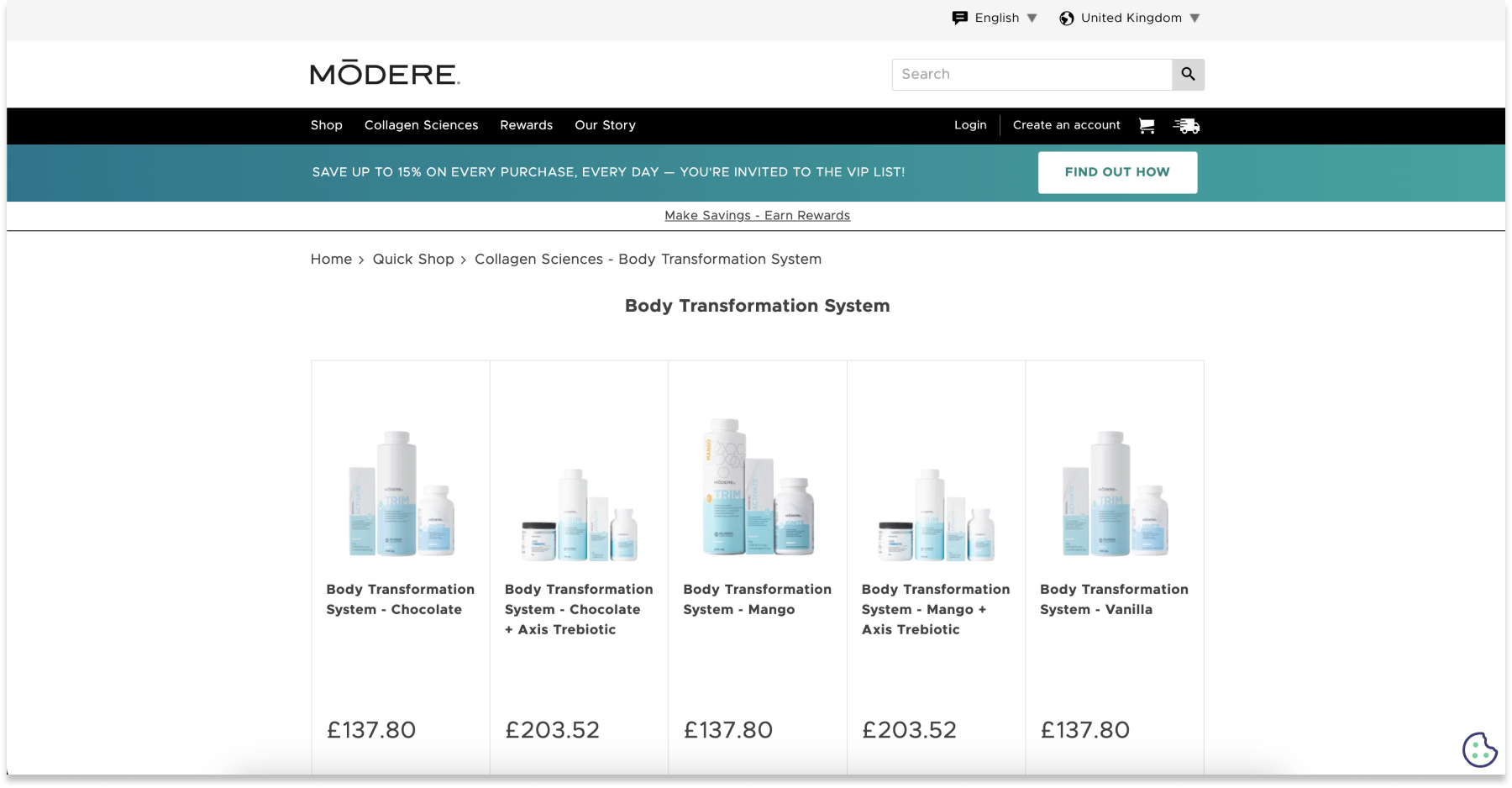
Task: Click Chocolate + Axis Trebiotic product title
Action: pyautogui.click(x=579, y=610)
